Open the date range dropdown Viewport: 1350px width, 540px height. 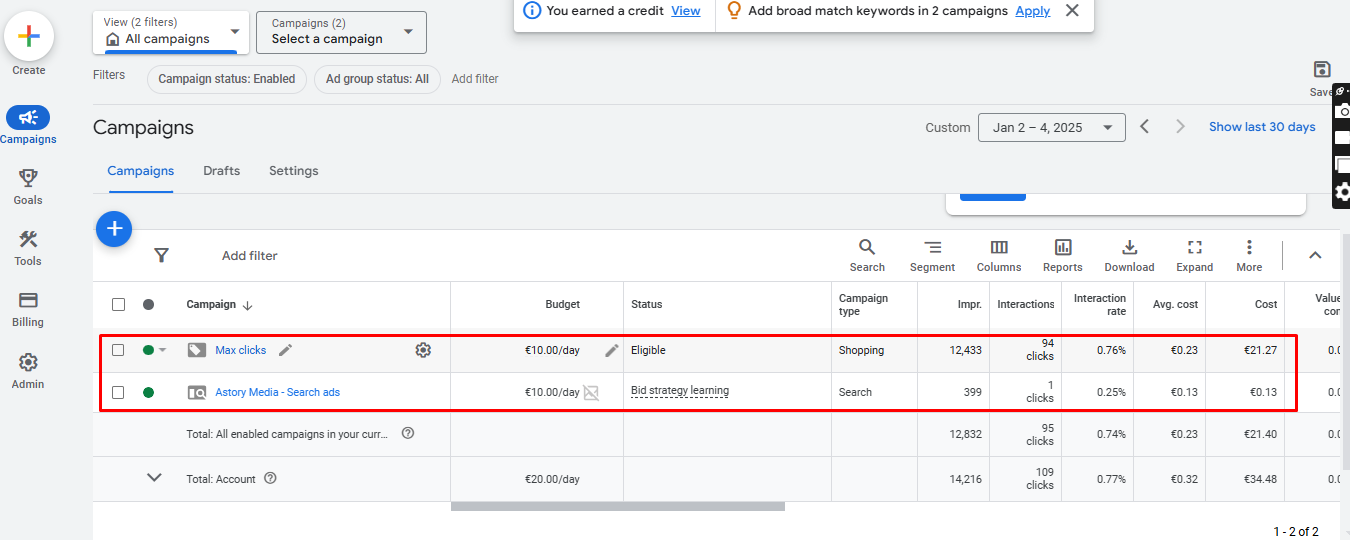click(1051, 127)
